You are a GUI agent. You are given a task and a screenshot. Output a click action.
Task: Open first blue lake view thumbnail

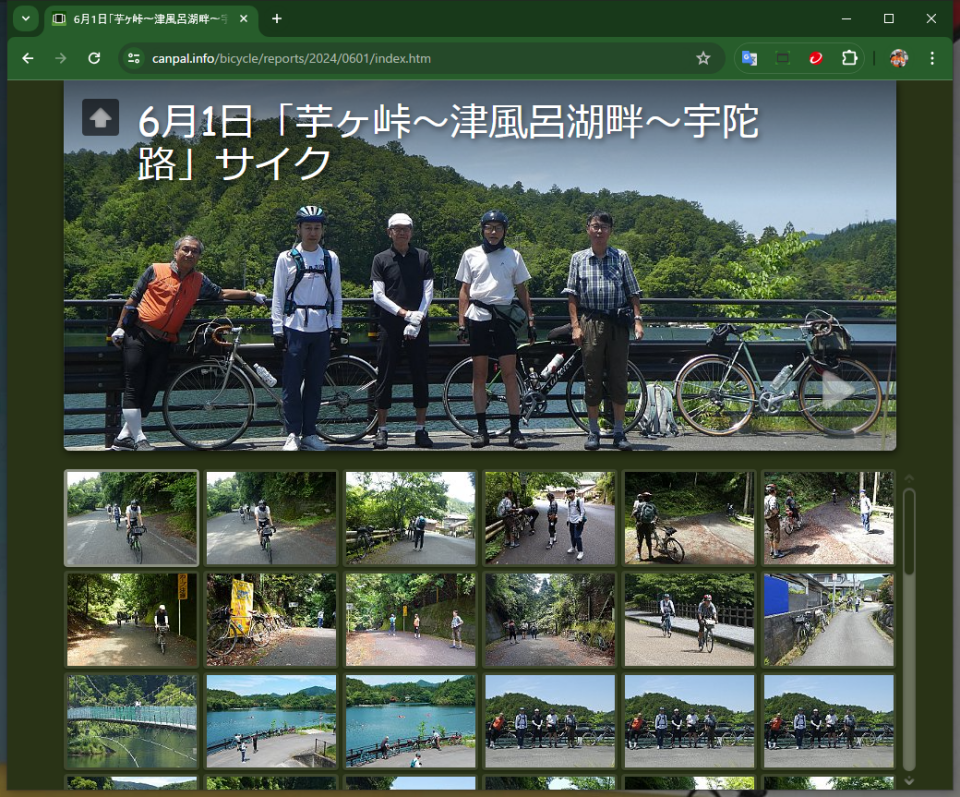tap(271, 721)
